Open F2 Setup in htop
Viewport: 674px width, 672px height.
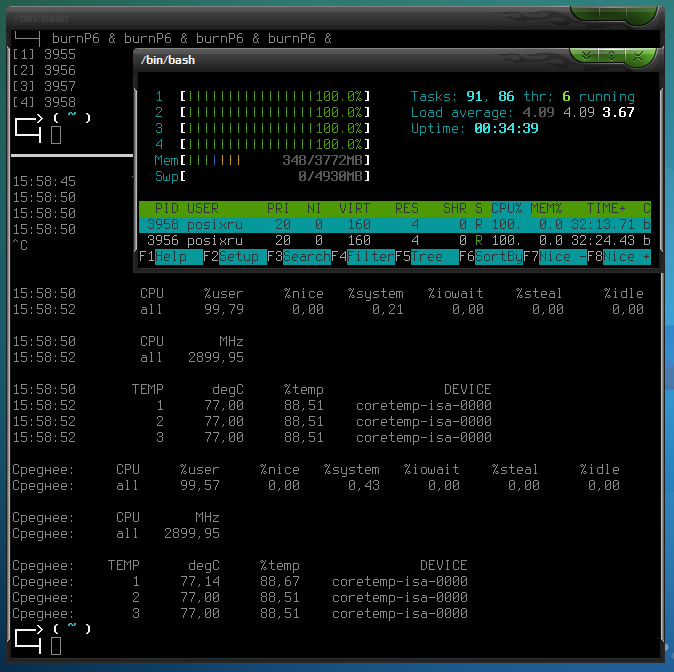[x=235, y=257]
